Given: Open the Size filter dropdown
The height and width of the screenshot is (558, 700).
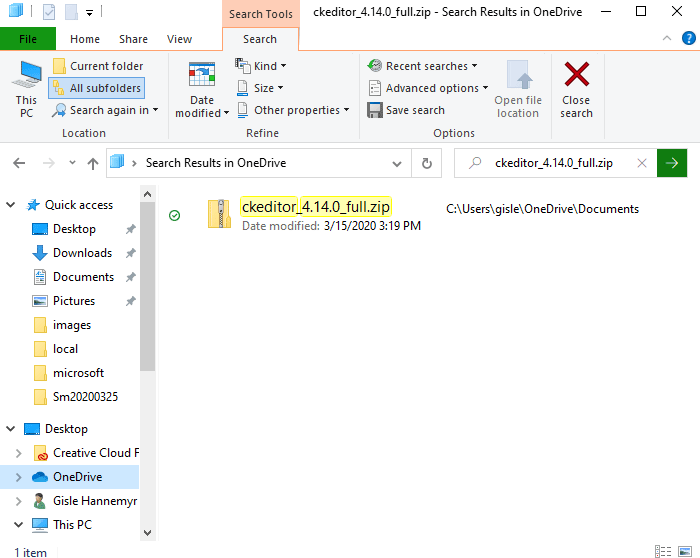Looking at the screenshot, I should point(260,88).
